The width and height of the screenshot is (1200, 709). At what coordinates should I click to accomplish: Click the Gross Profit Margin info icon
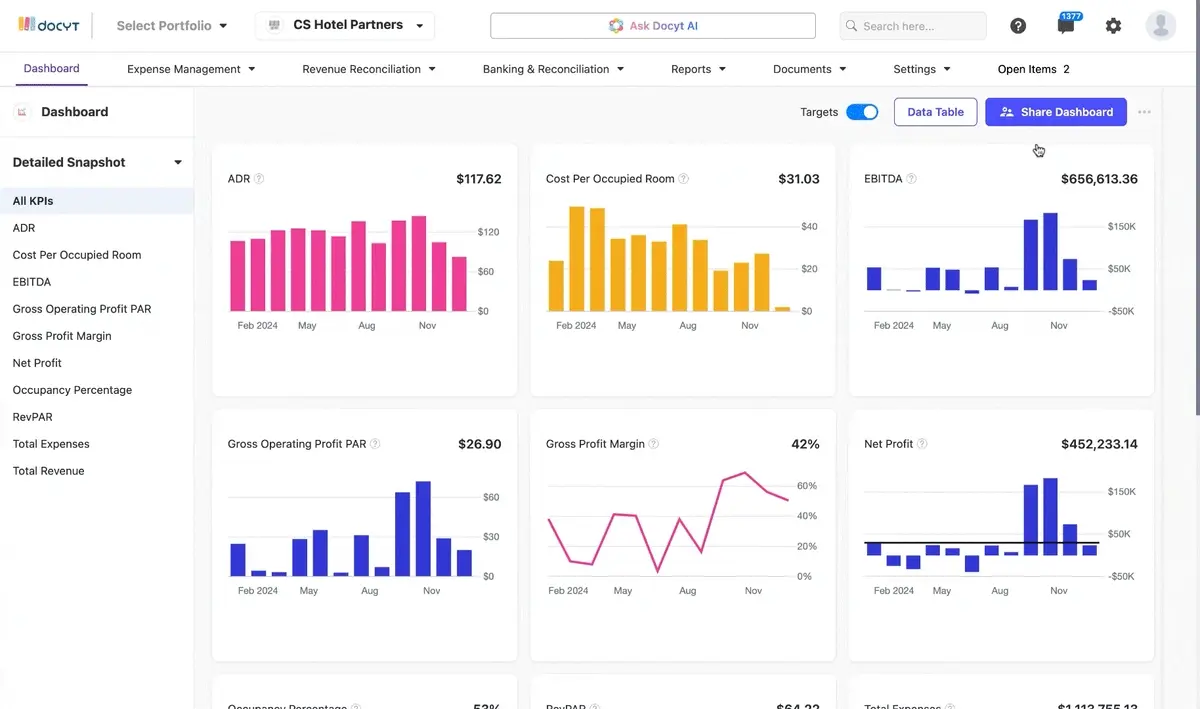pos(654,444)
